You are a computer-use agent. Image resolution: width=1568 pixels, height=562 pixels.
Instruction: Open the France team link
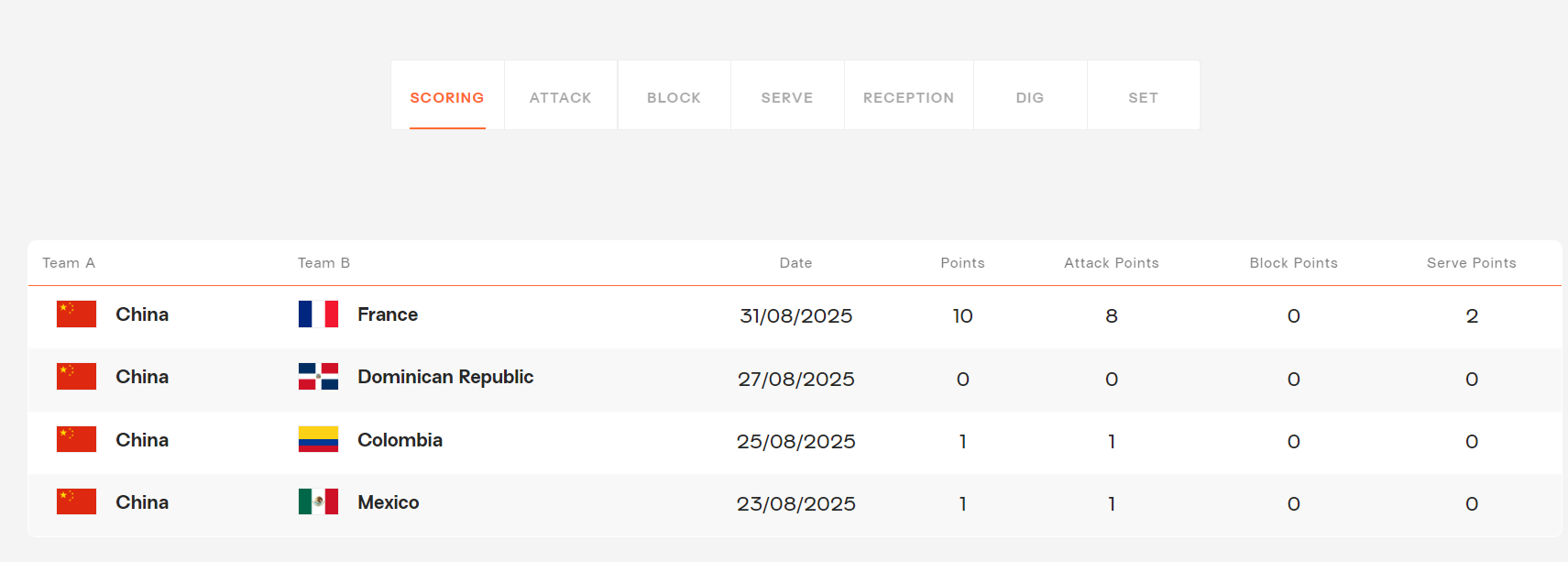tap(388, 314)
